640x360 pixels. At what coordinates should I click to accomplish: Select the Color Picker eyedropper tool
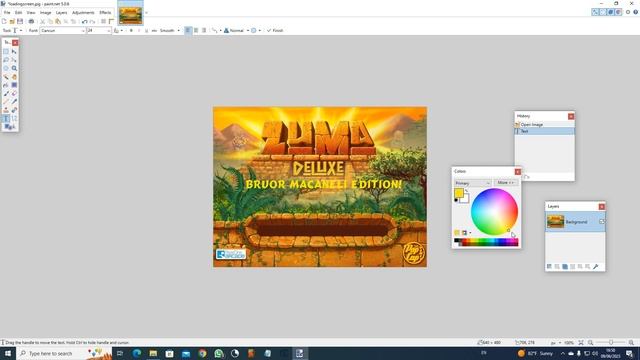[14, 102]
